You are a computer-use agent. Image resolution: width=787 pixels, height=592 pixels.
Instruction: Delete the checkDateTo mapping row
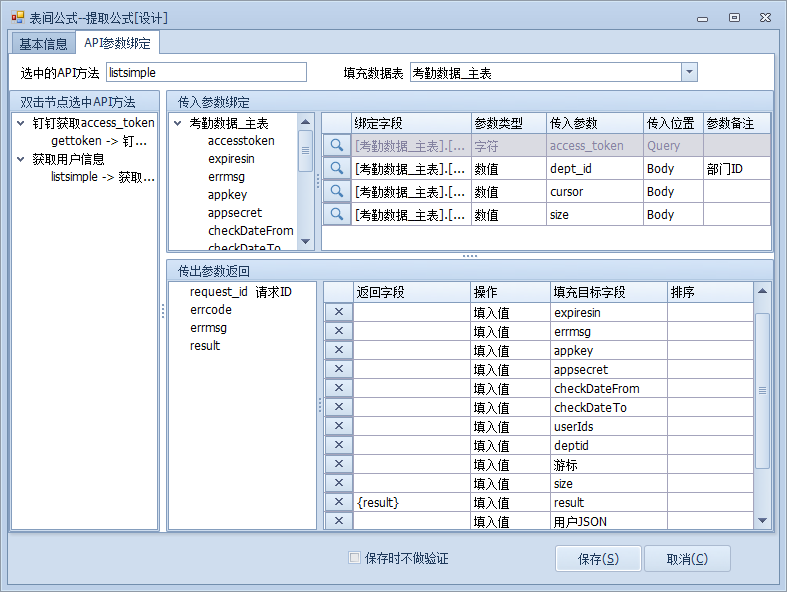338,408
